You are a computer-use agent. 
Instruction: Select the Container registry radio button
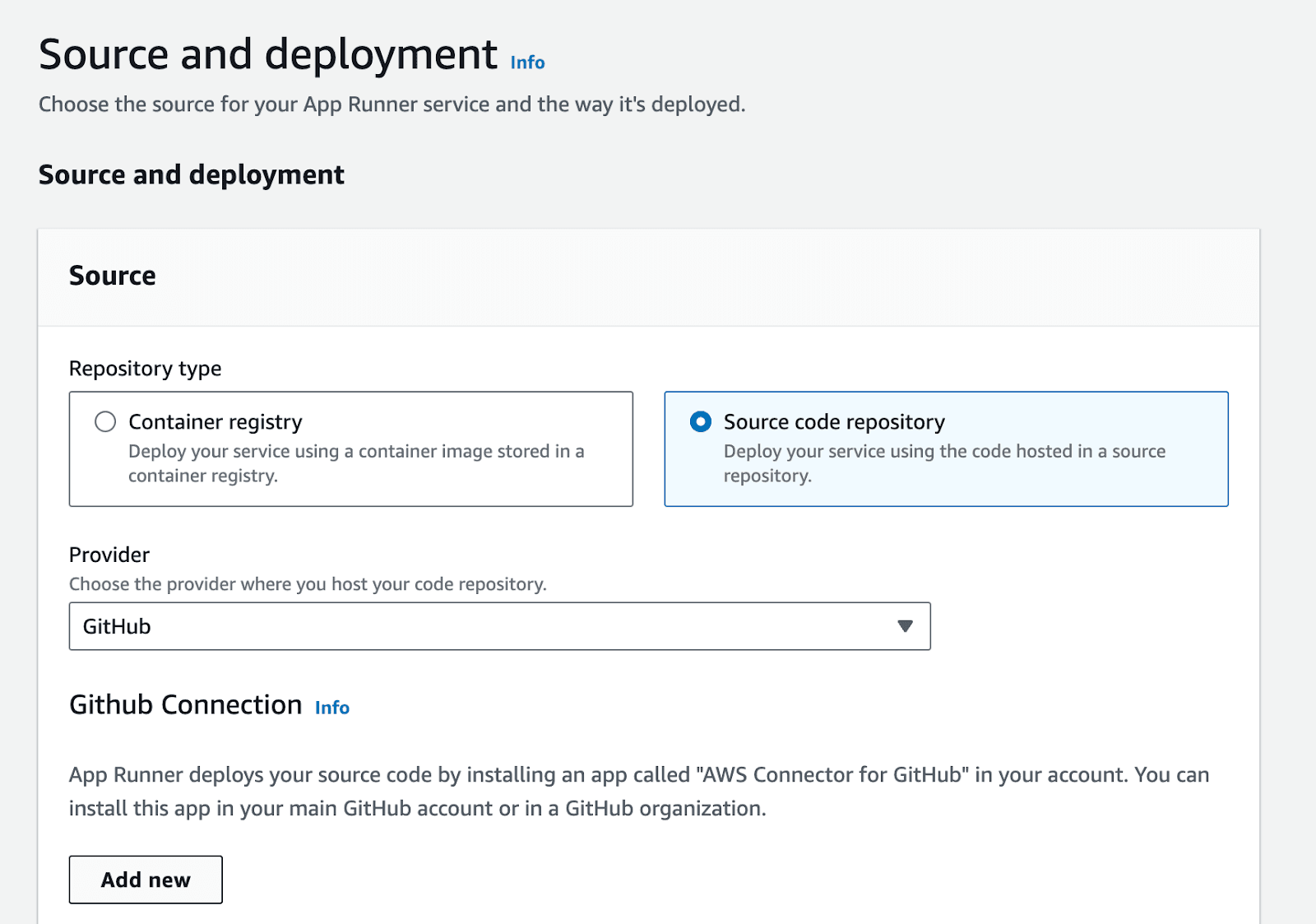105,421
